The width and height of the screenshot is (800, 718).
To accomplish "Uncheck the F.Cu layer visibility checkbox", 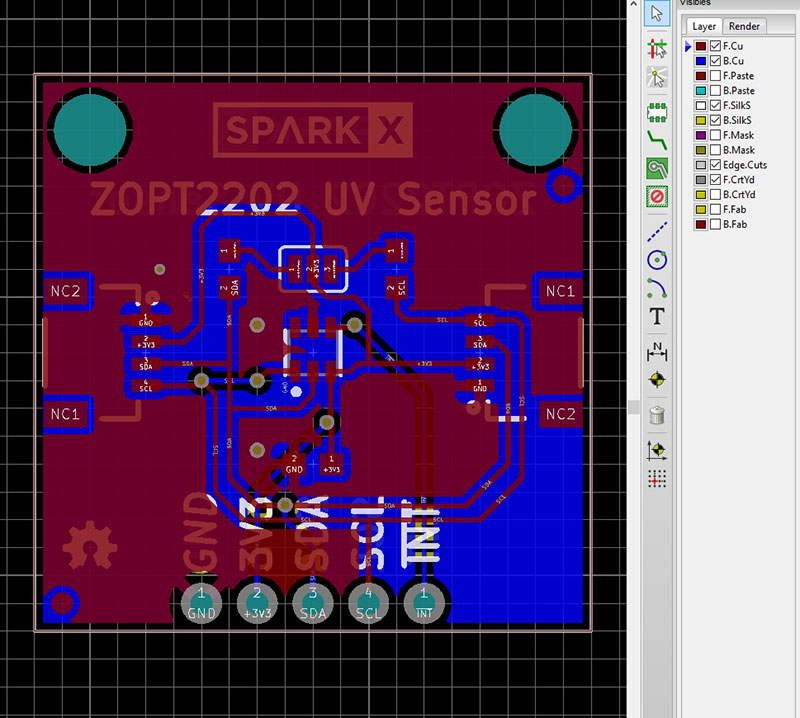I will coord(715,46).
